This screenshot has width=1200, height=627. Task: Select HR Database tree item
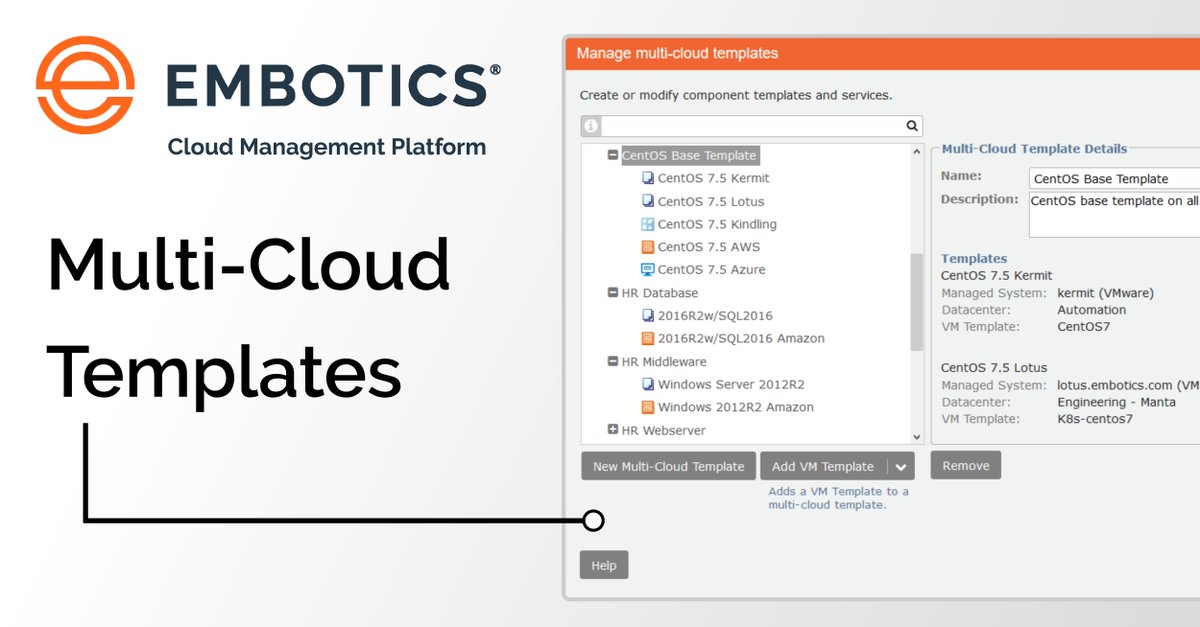pos(660,293)
